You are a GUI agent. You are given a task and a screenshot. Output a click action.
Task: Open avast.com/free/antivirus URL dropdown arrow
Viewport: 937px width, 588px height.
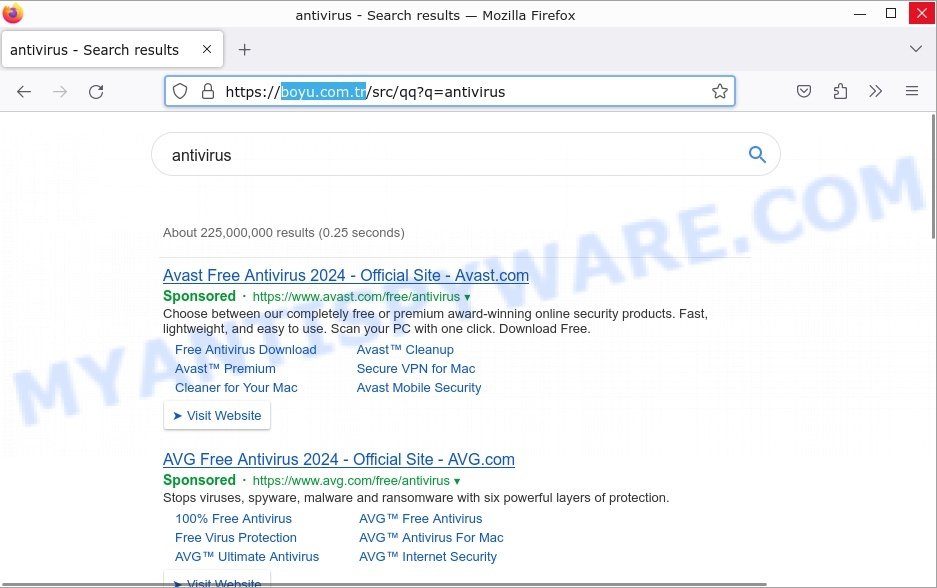[467, 297]
